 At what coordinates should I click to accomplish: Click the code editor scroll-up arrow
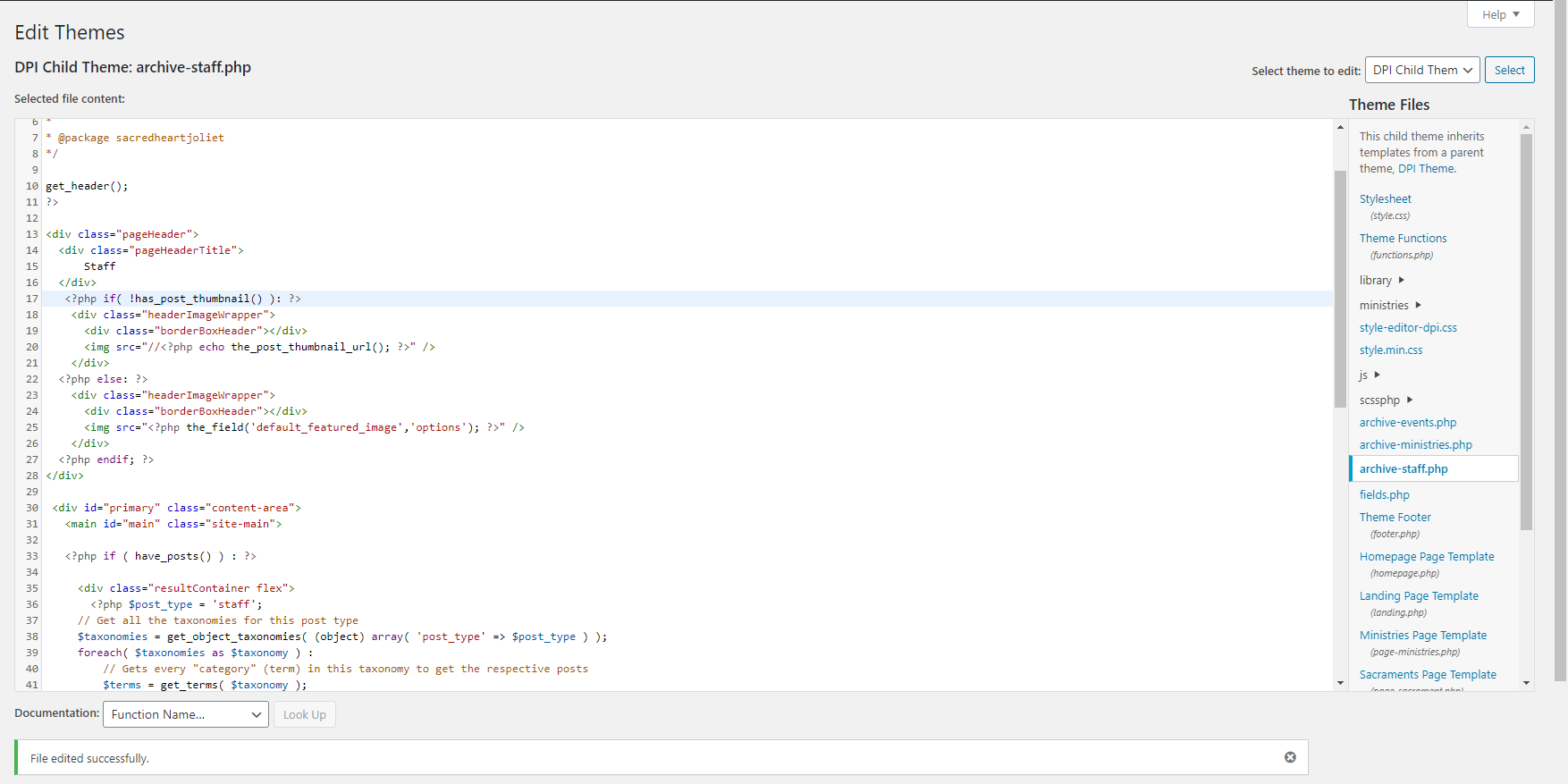(x=1340, y=127)
